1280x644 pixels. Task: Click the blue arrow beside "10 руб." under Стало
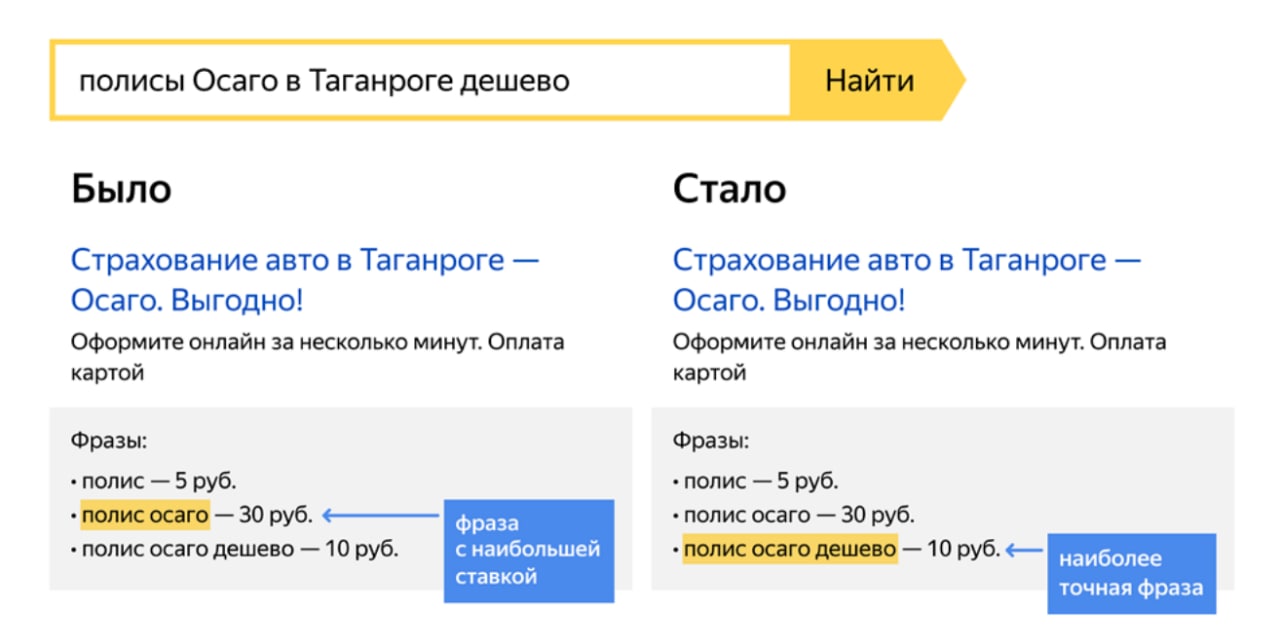(x=1024, y=550)
